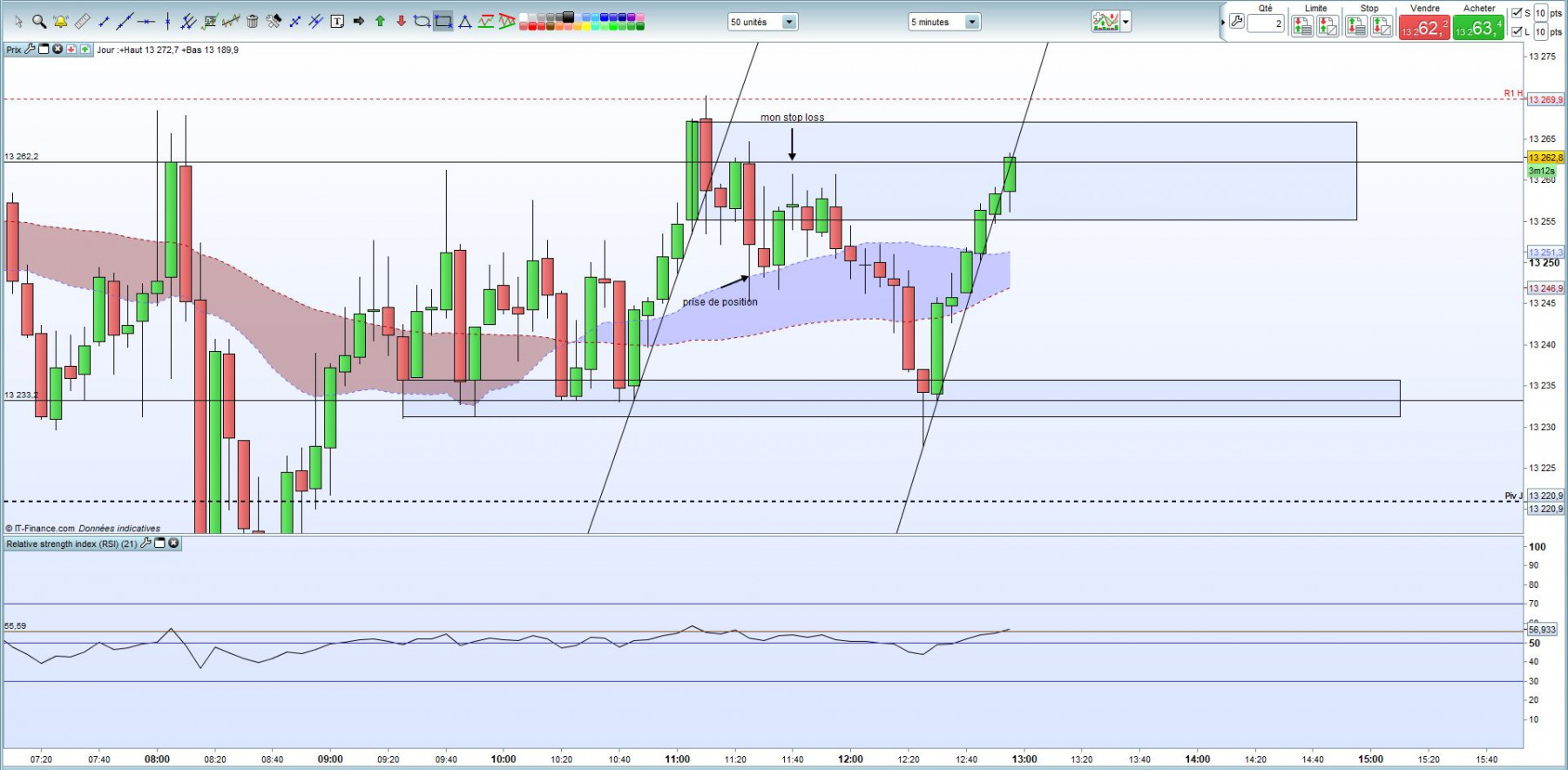1568x770 pixels.
Task: Click the red down-arrow icon next to Prix
Action: tap(71, 49)
